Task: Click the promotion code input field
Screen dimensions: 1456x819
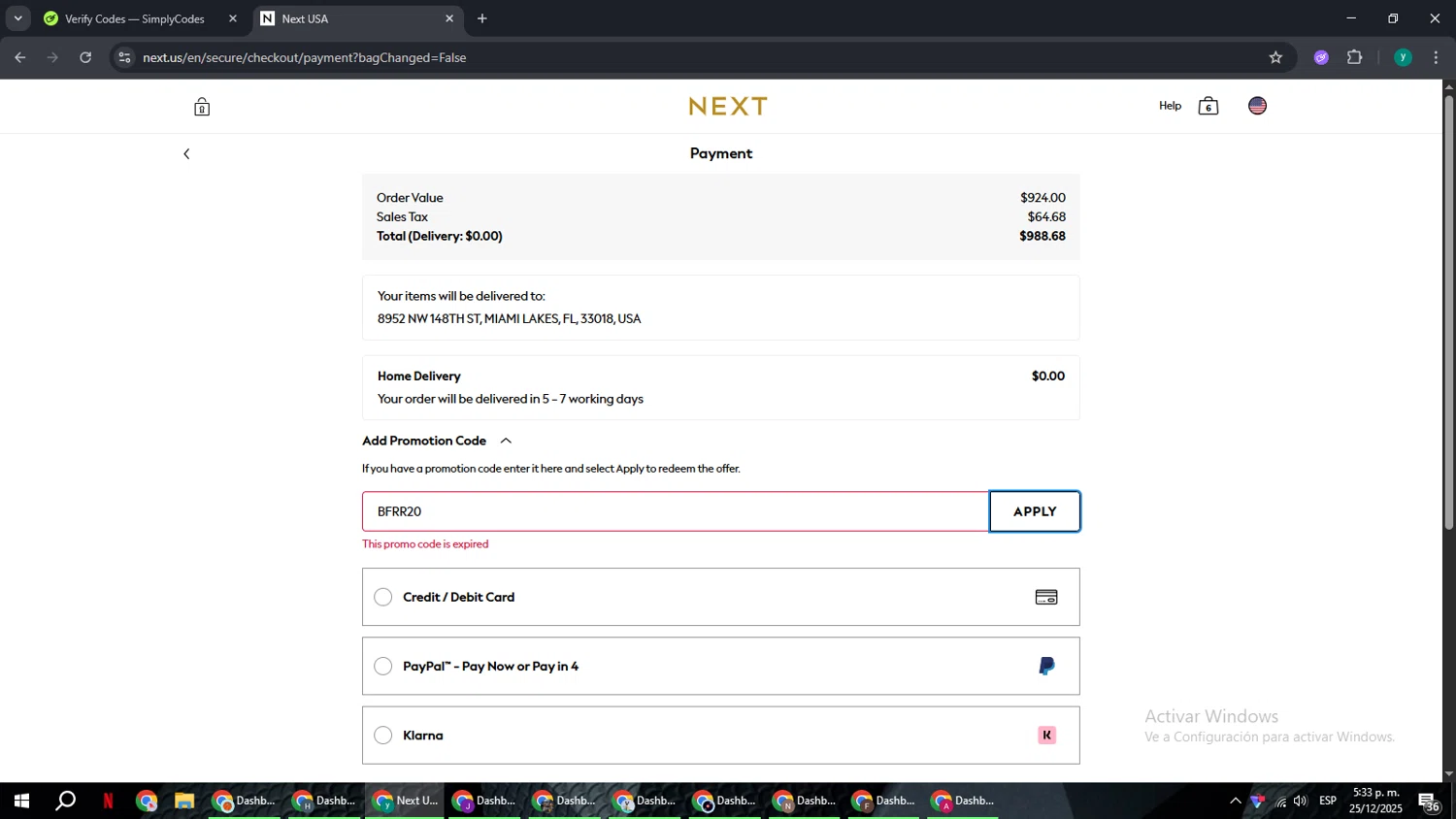Action: (676, 511)
